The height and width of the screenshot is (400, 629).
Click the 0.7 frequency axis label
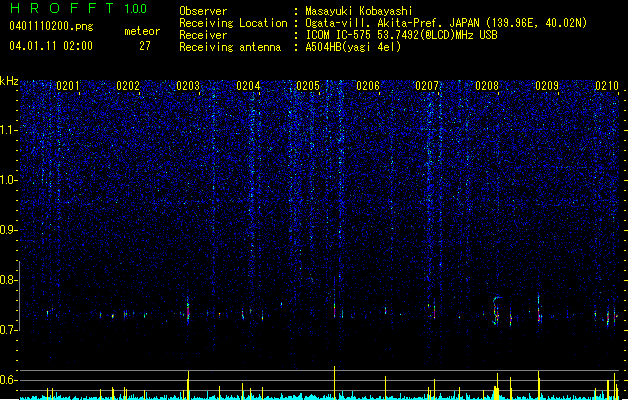[x=9, y=330]
